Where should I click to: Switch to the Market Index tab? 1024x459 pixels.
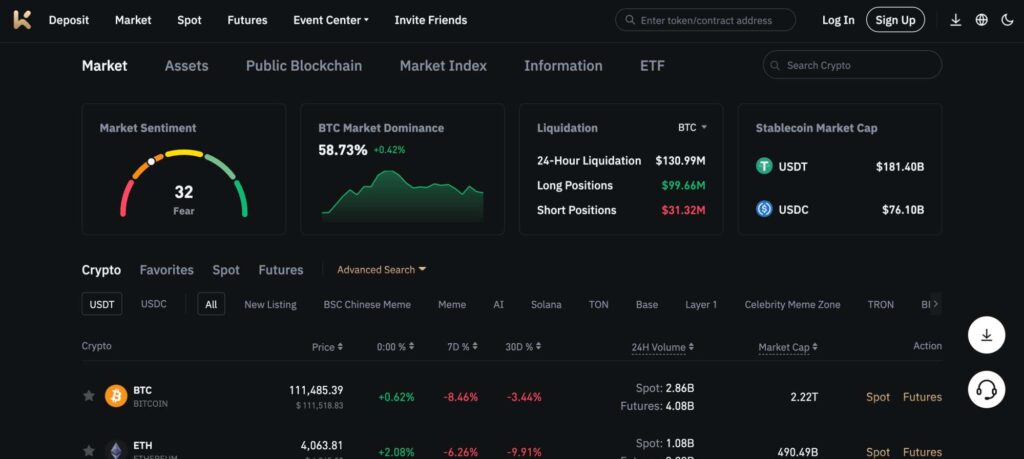(x=443, y=66)
